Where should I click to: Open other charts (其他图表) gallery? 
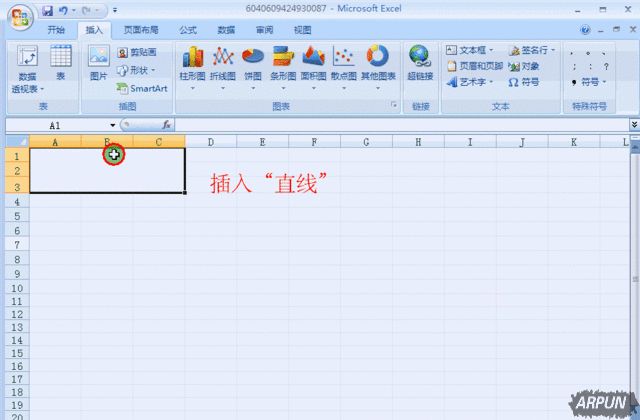tap(378, 68)
